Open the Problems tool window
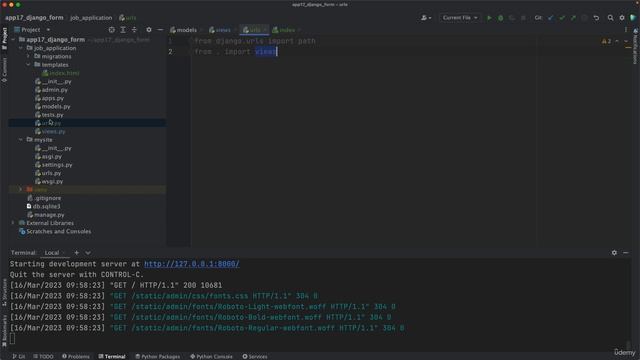The height and width of the screenshot is (360, 640). [76, 356]
